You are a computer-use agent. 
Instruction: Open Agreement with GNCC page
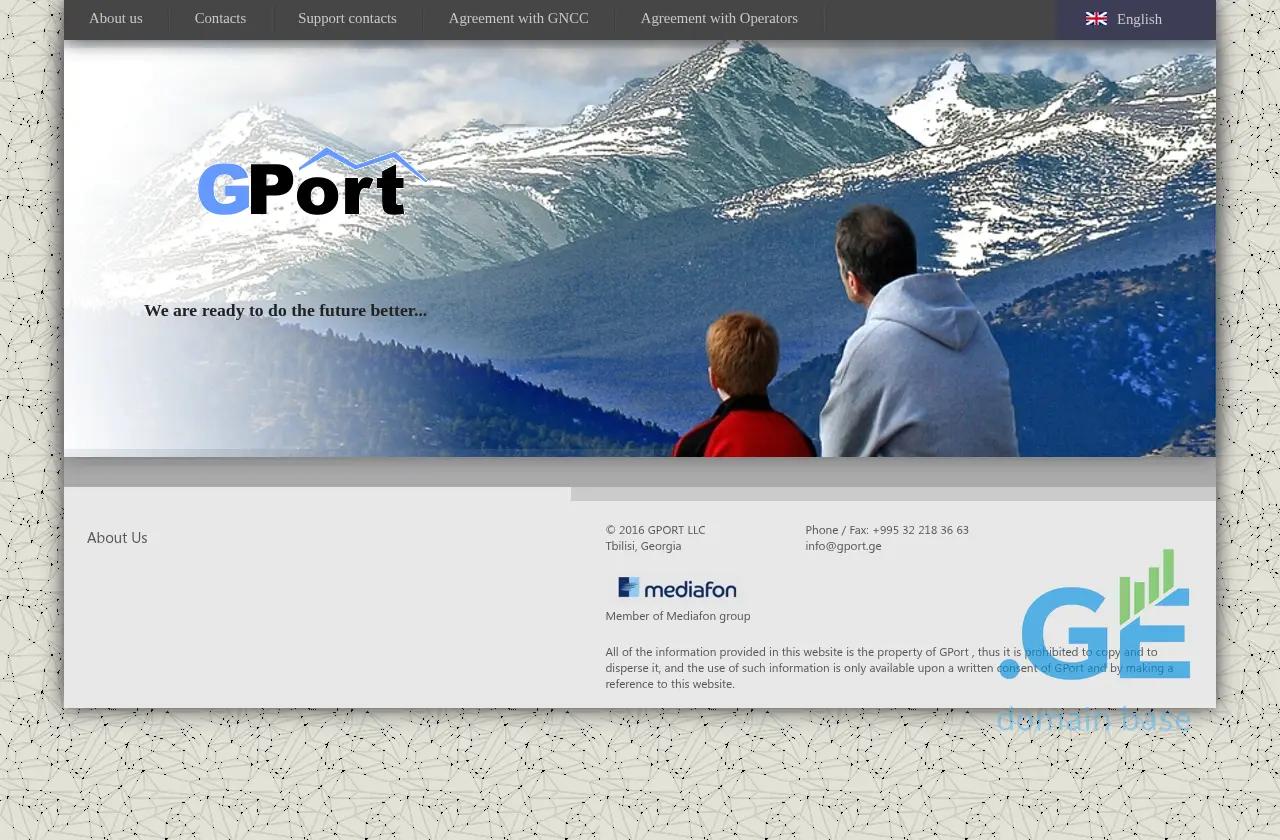pos(518,18)
